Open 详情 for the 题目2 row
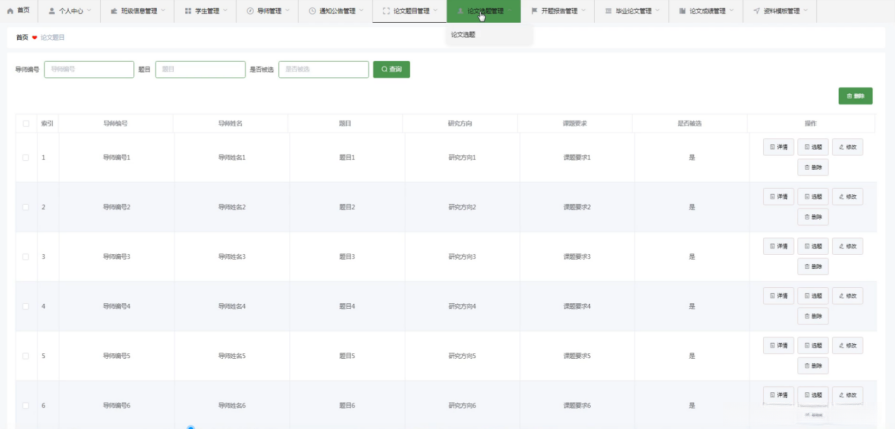This screenshot has width=895, height=434. (x=779, y=196)
